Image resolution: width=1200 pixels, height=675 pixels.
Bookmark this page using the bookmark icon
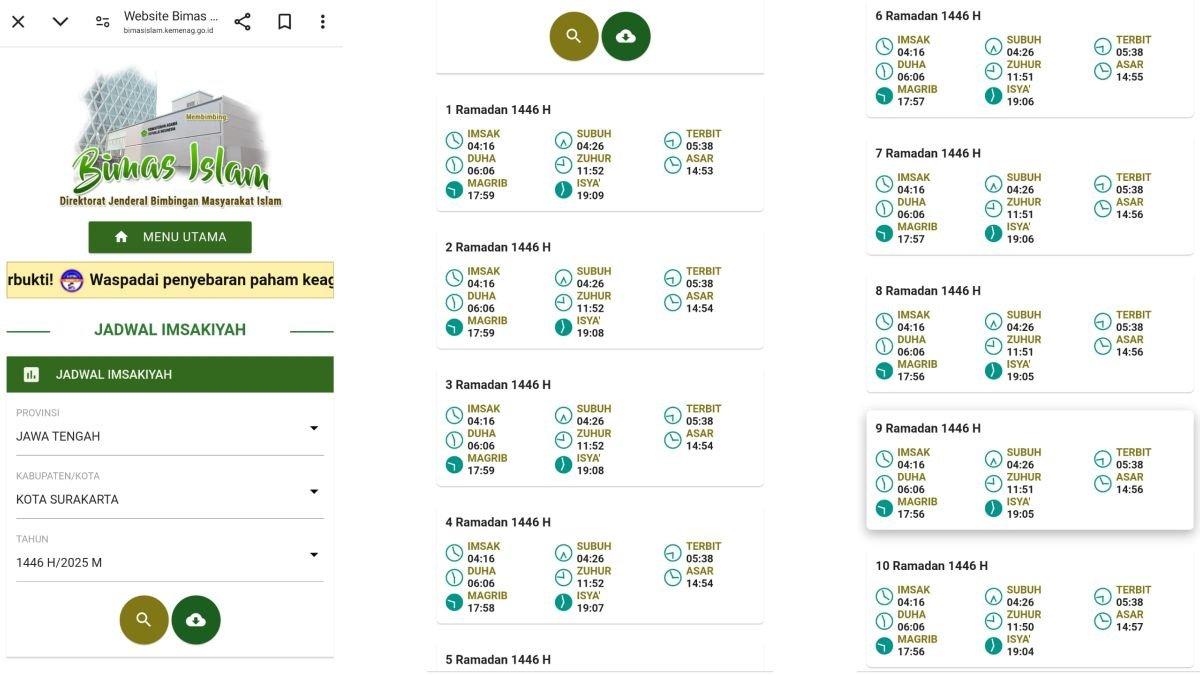click(x=285, y=22)
